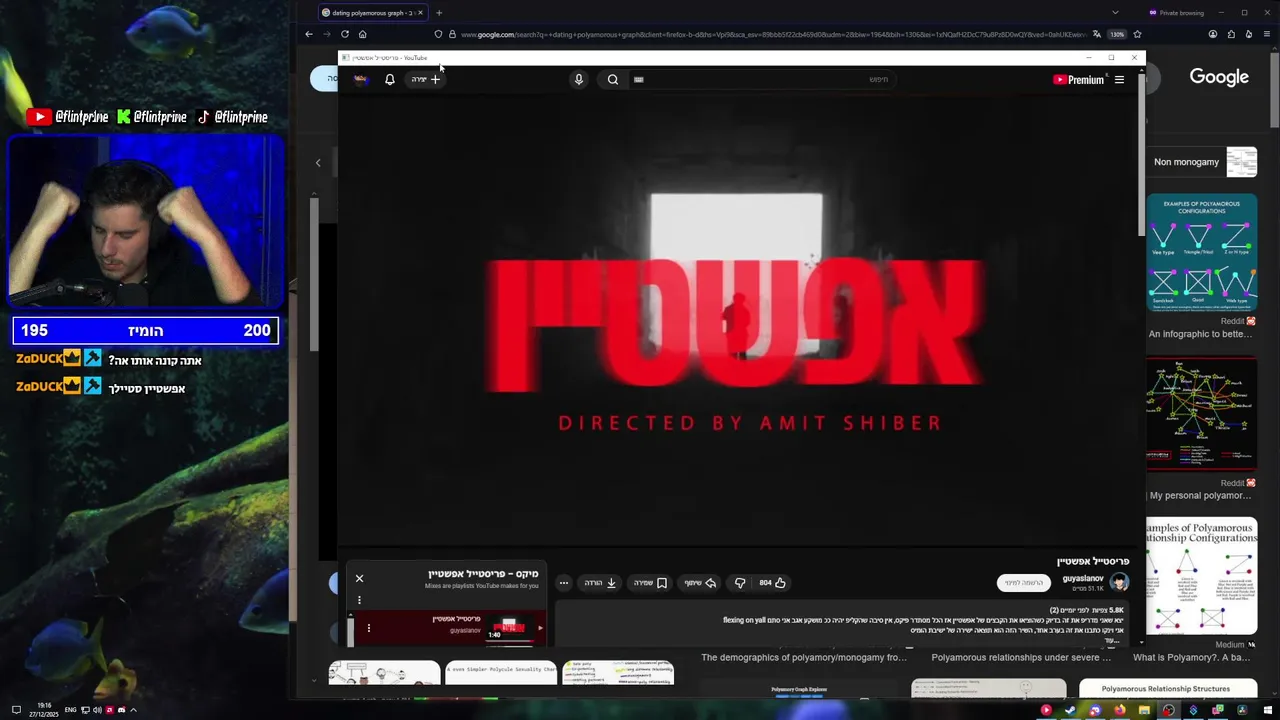Click the site shield tracking protection icon
Image resolution: width=1280 pixels, height=720 pixels.
tap(438, 34)
